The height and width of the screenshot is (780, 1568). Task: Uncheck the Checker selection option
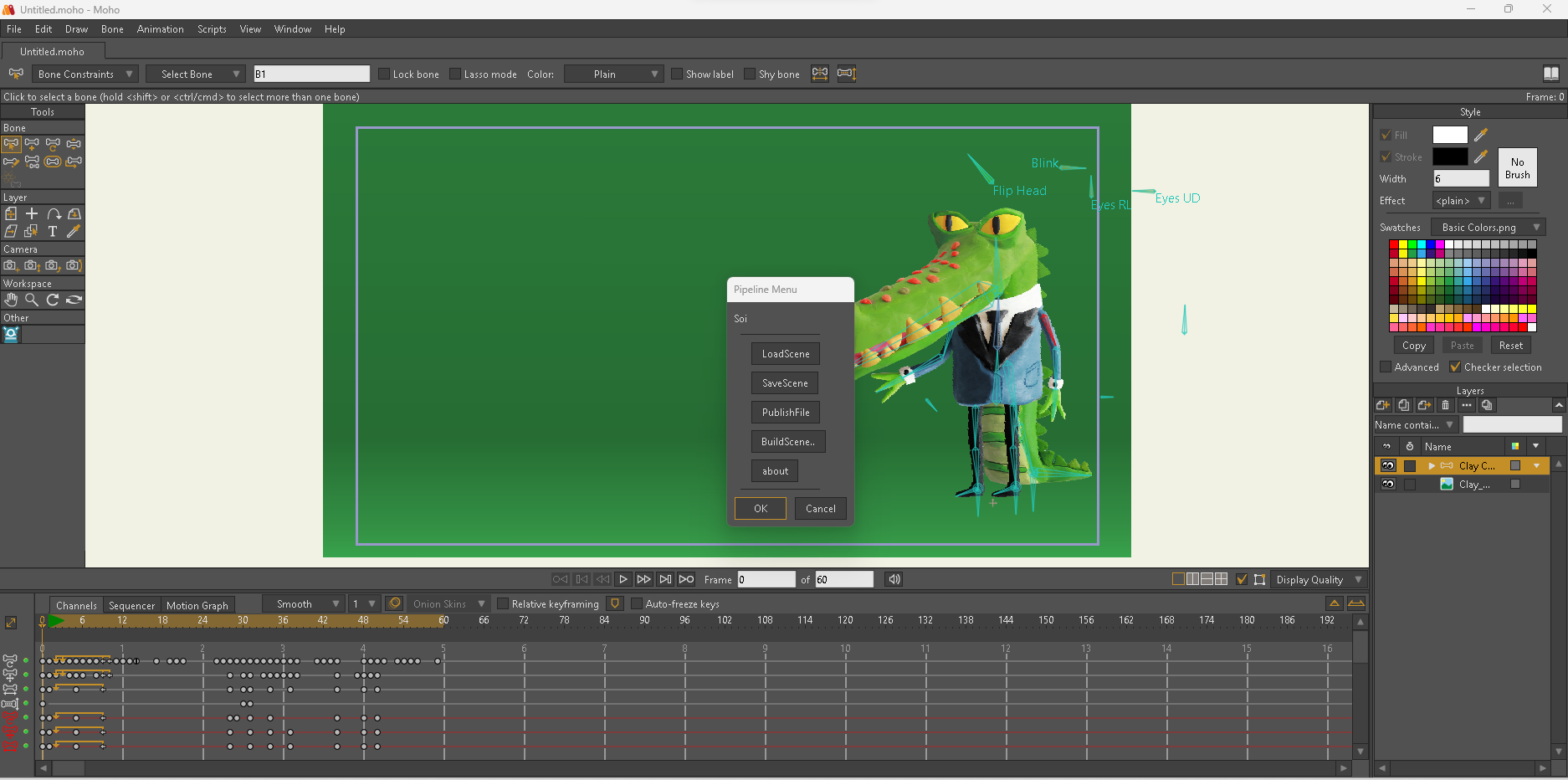pos(1455,367)
